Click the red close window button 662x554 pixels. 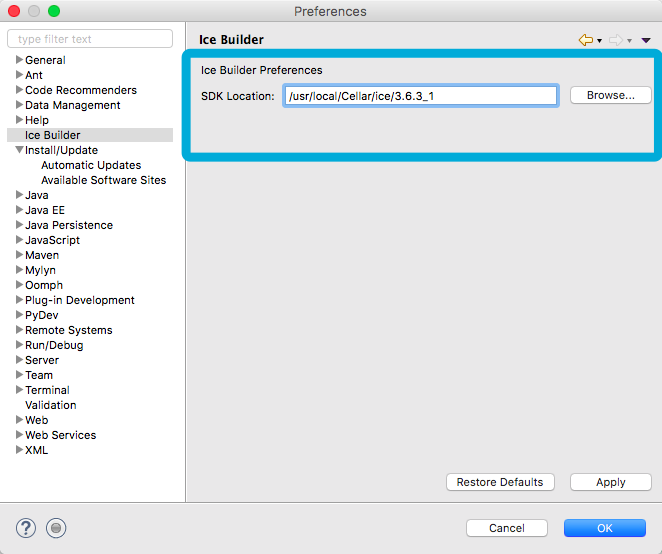14,11
